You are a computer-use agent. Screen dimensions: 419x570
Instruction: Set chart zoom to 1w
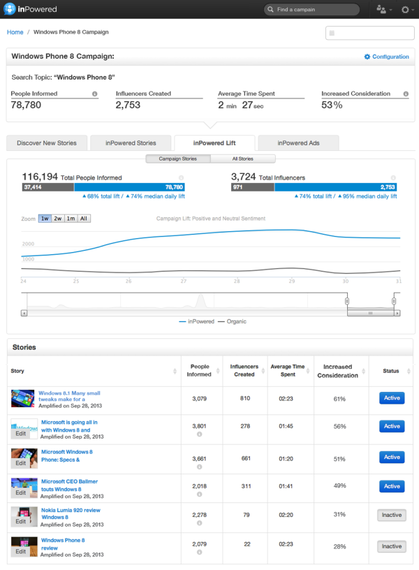(x=45, y=218)
